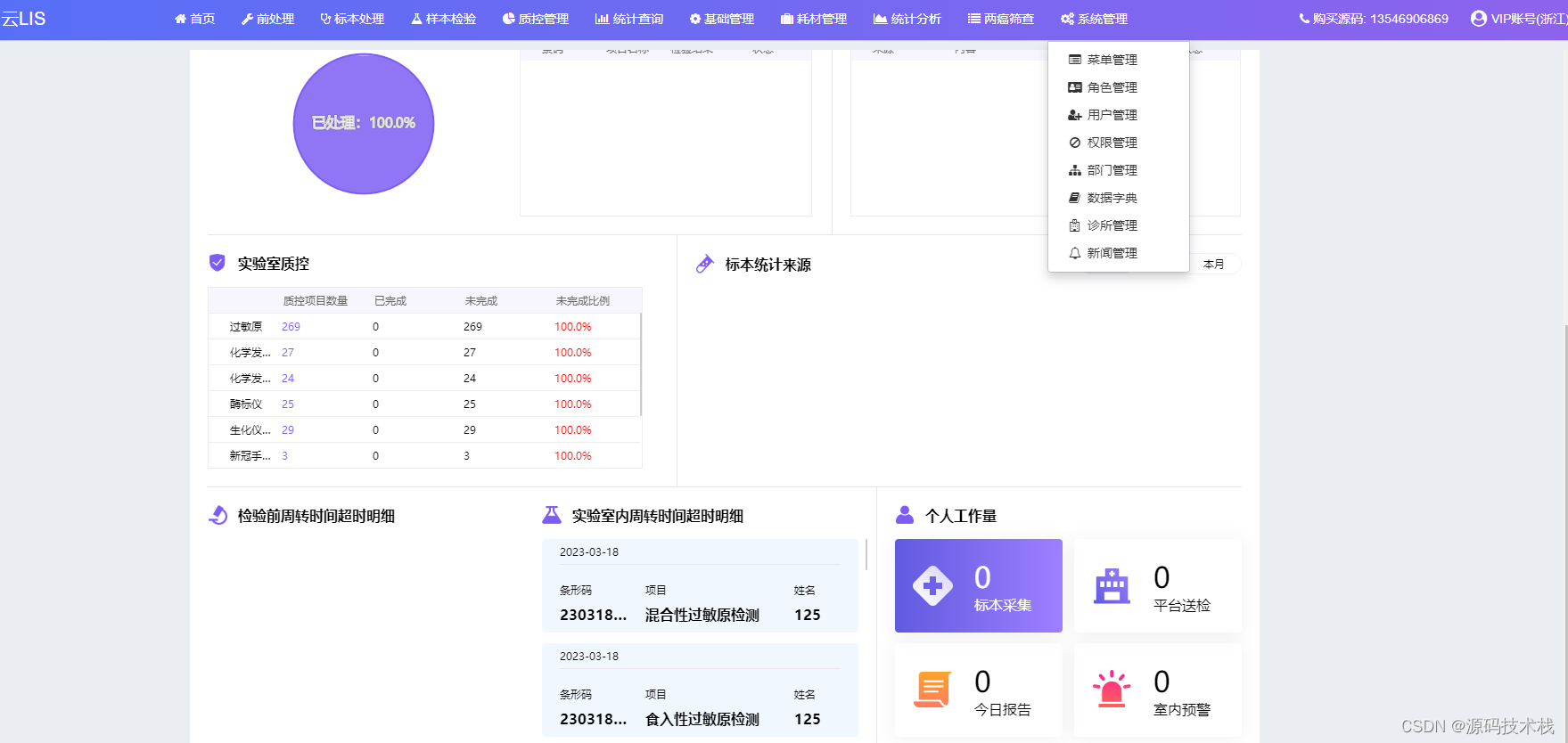Screen dimensions: 1568x743
Task: Open the 基础管理 menu
Action: pyautogui.click(x=722, y=19)
